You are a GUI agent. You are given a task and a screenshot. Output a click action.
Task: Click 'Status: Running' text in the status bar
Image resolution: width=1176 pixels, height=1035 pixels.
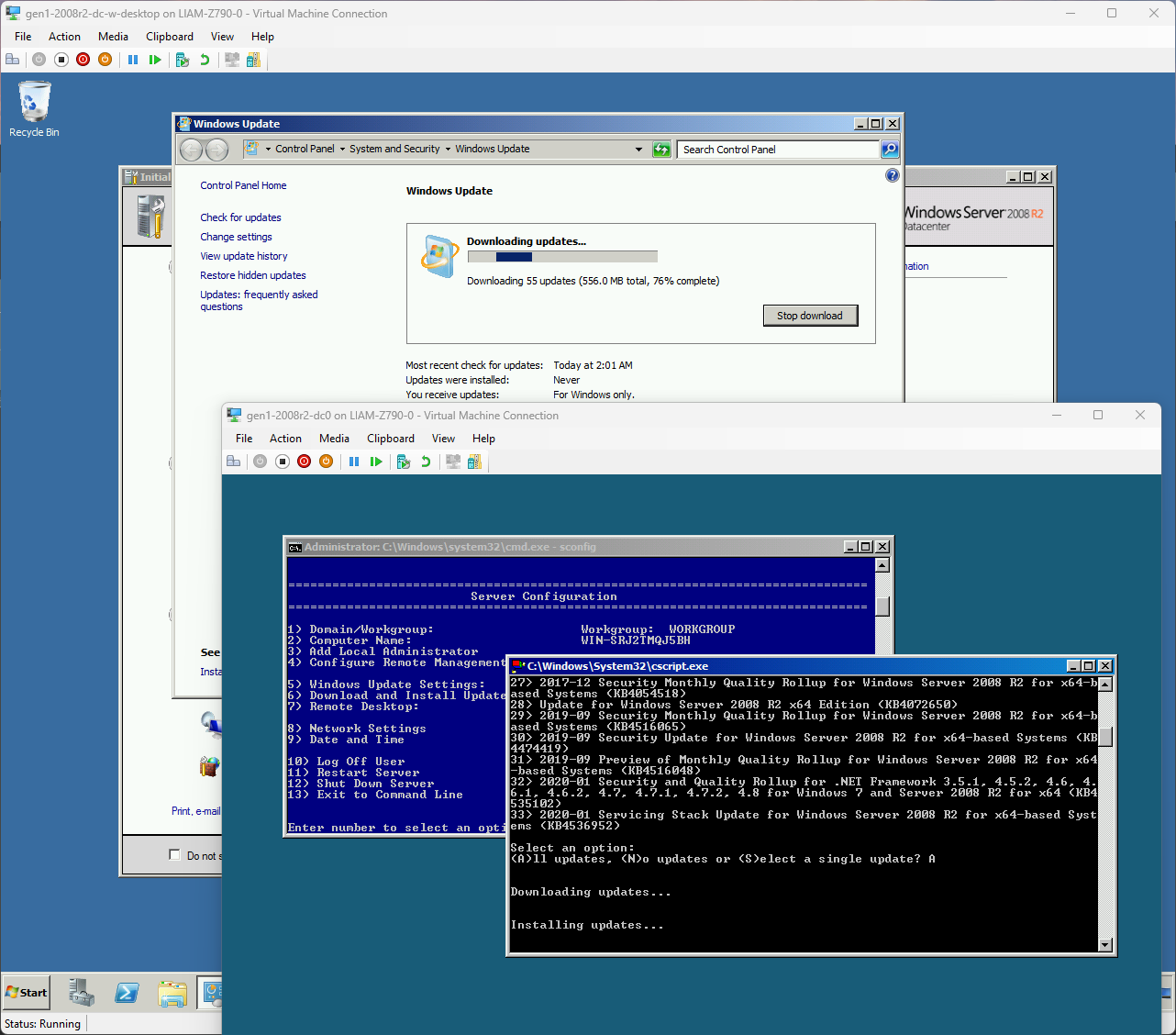42,1024
